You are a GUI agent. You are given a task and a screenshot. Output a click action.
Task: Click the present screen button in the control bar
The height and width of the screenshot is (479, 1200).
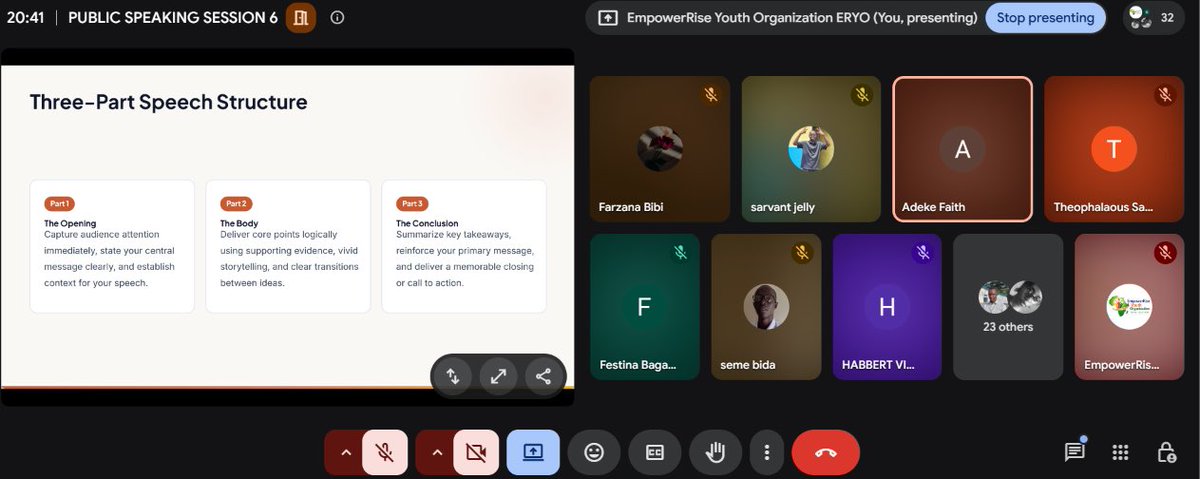(x=533, y=452)
